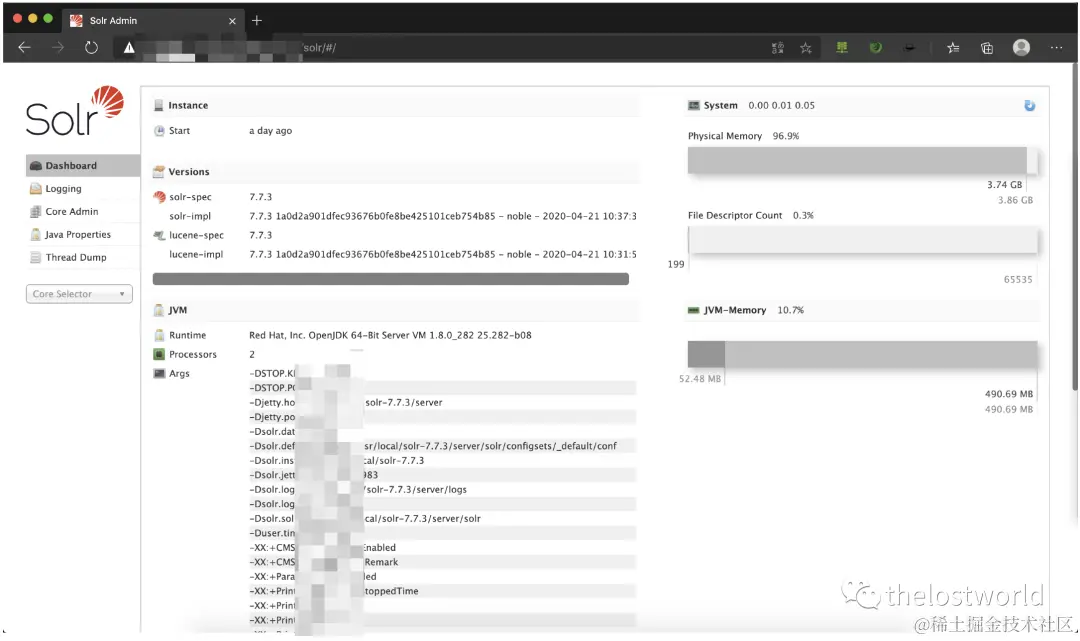Select the solr-impl version text
Image resolution: width=1080 pixels, height=641 pixels.
coord(442,216)
